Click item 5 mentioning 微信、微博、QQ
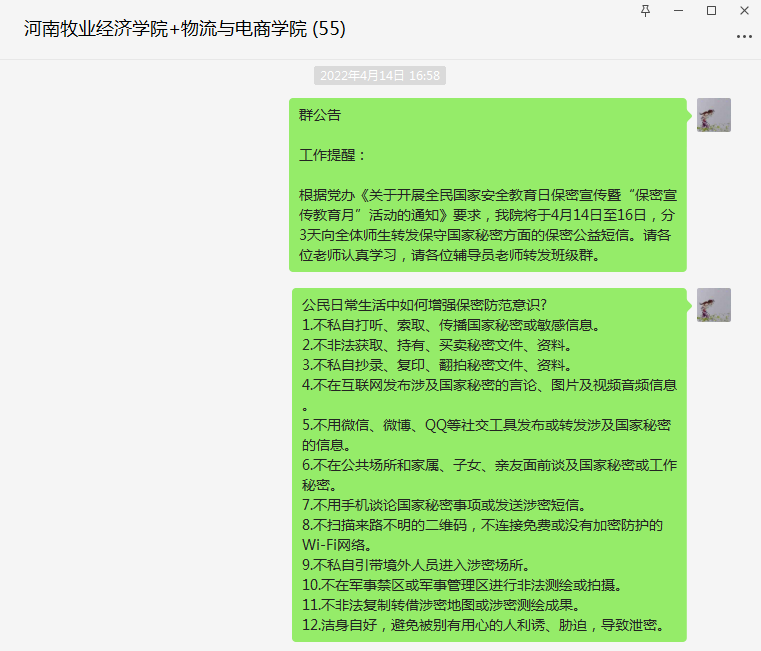 (x=486, y=425)
